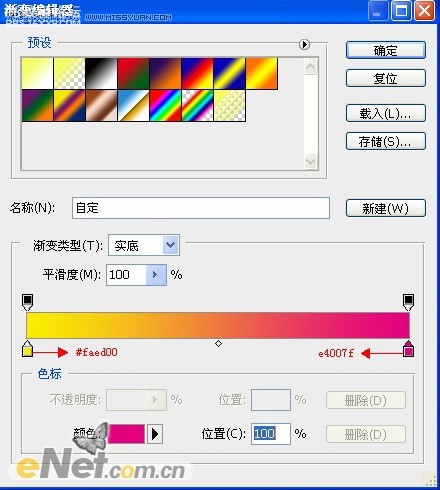Select the right opacity stop above gradient
Screen dimensions: 440x490
pos(408,302)
